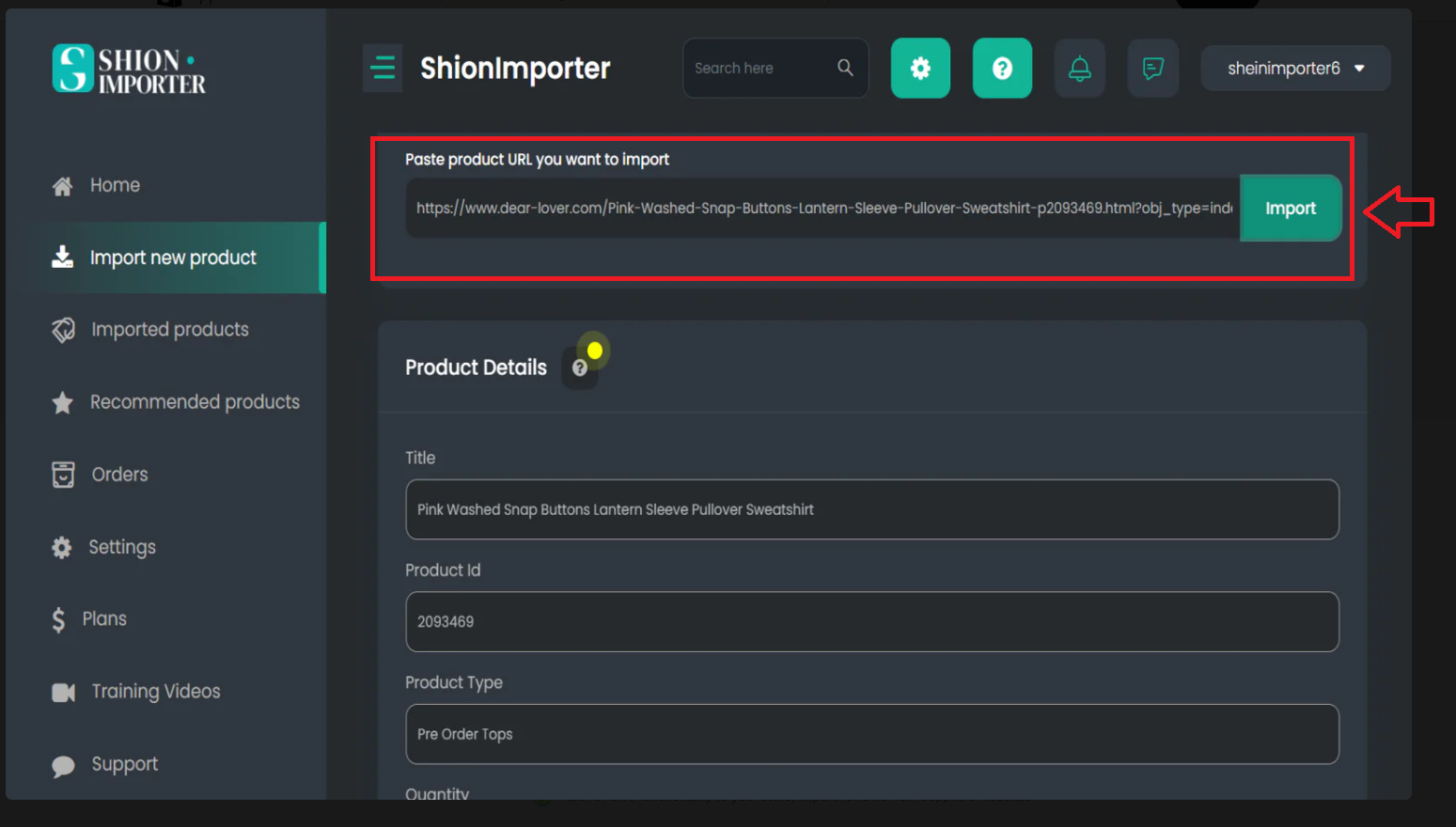Click the Product Details help icon
The image size is (1456, 827).
[x=580, y=368]
